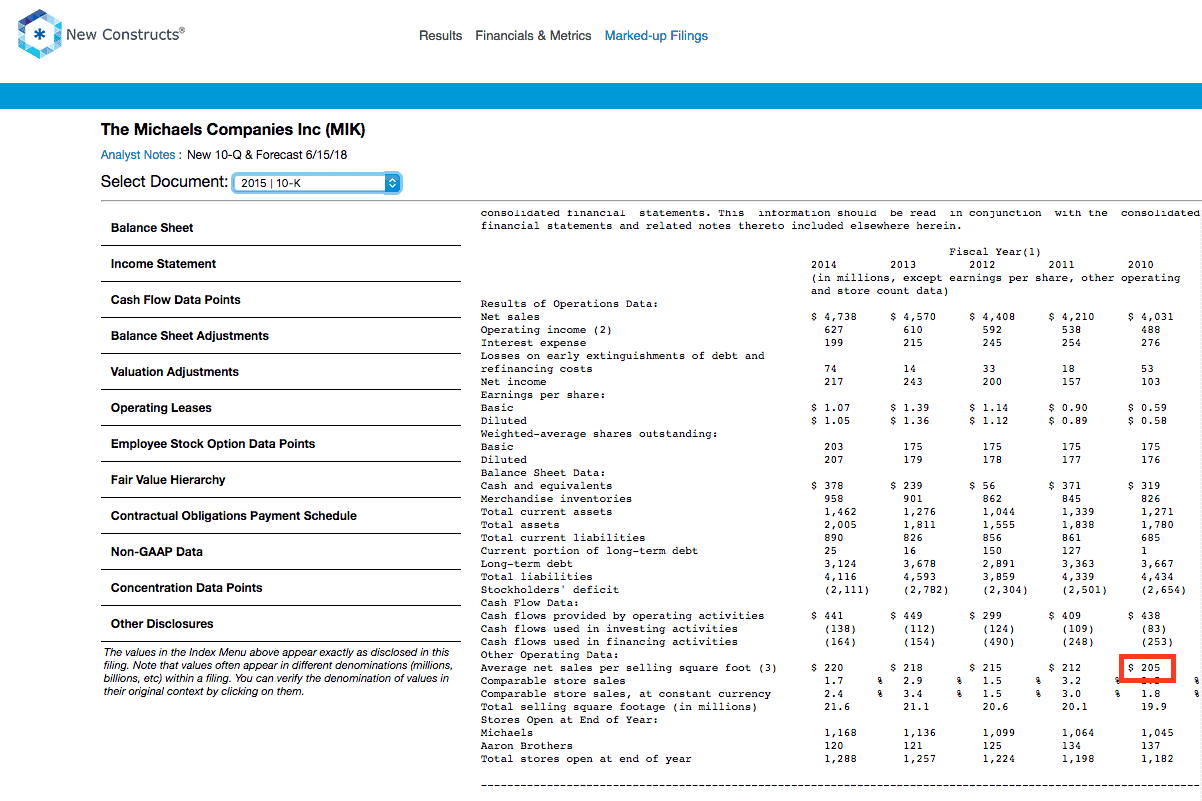Click the 2014 total assets value 2,005
Image resolution: width=1202 pixels, height=801 pixels.
840,525
